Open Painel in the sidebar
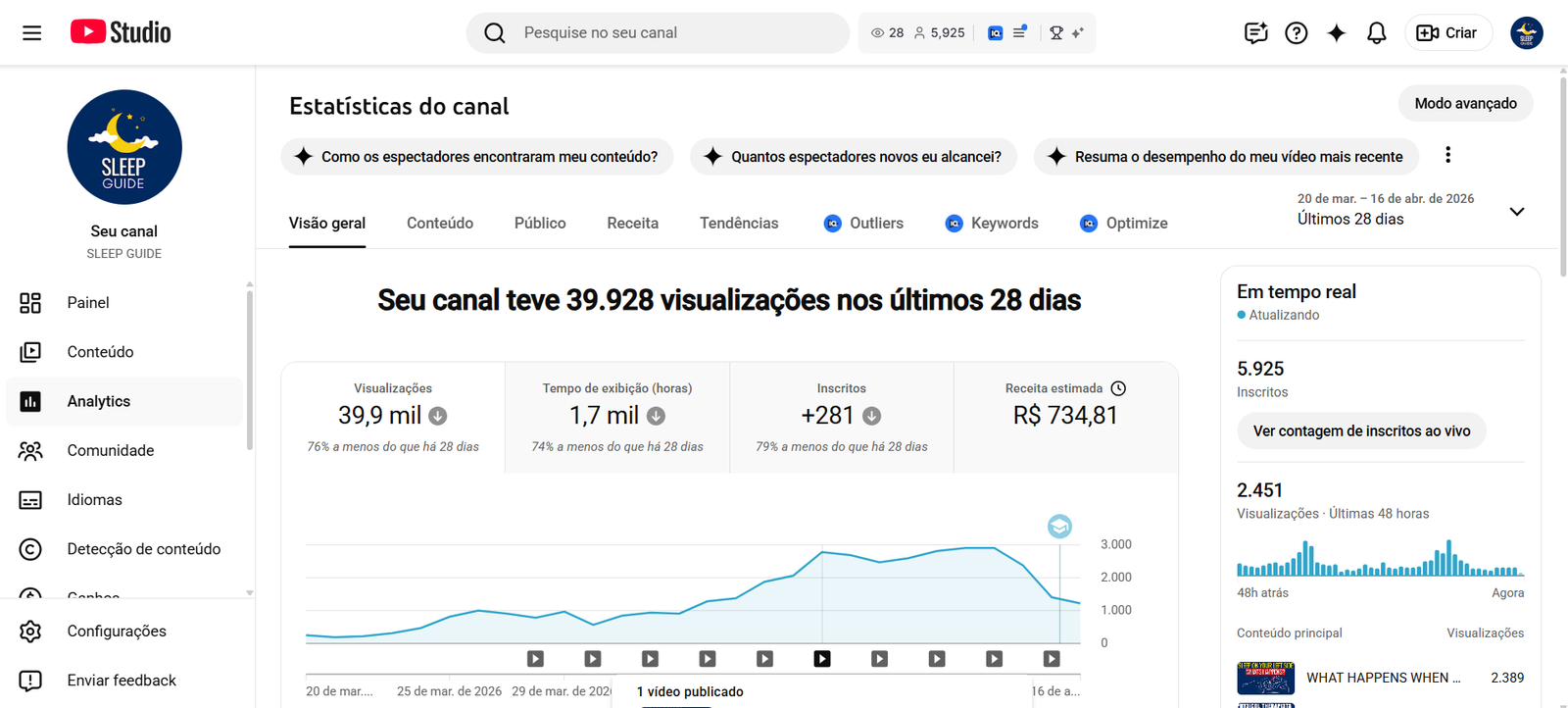This screenshot has height=708, width=1568. [124, 303]
